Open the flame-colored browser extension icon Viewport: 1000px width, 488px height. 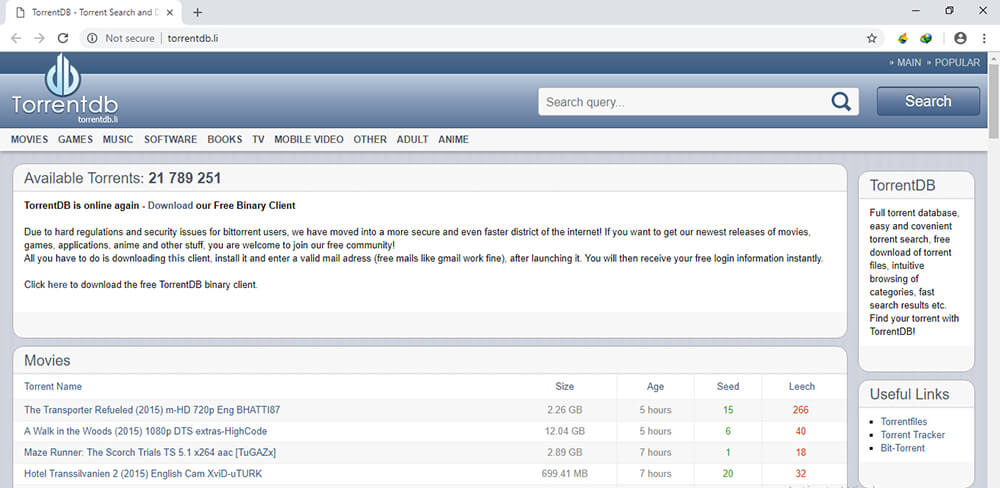(x=902, y=38)
